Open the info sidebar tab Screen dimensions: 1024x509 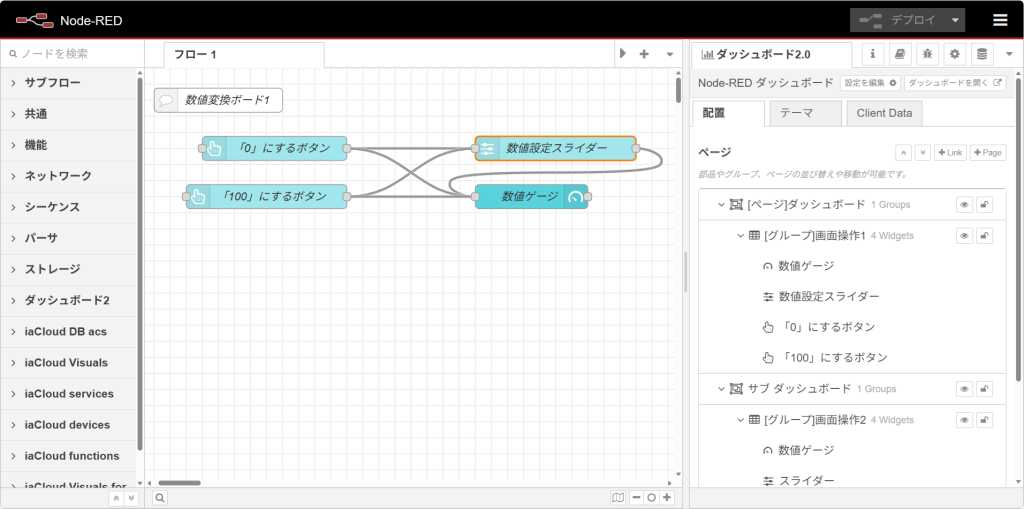coord(873,54)
